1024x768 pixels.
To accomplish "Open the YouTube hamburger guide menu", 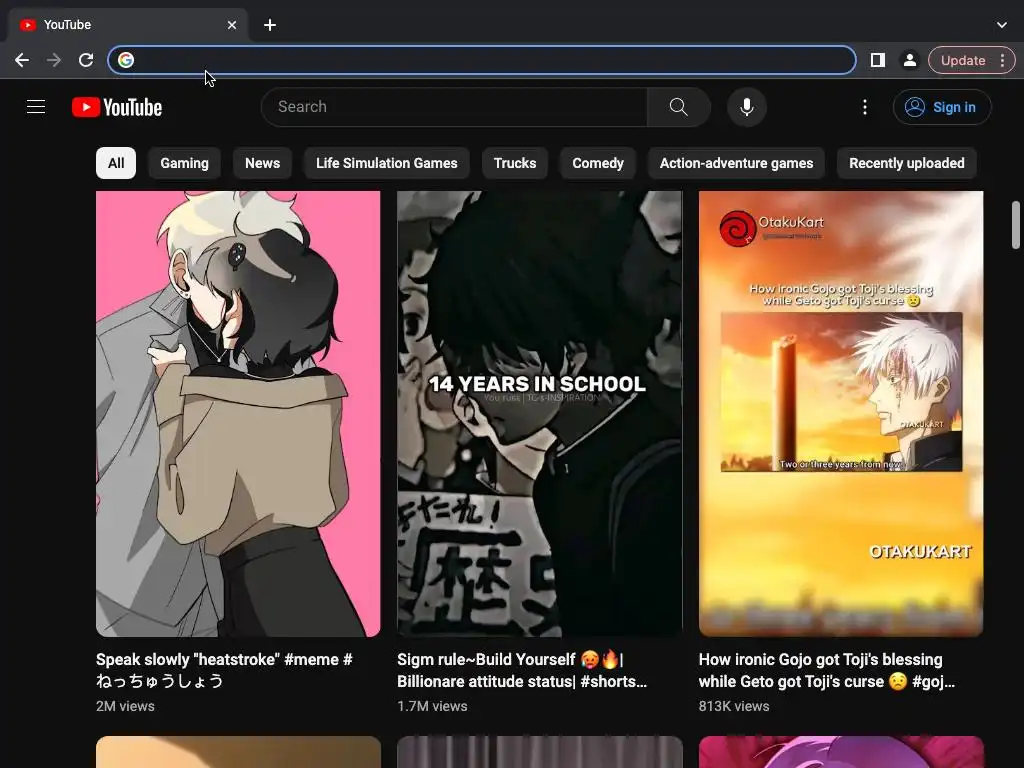I will [x=36, y=106].
